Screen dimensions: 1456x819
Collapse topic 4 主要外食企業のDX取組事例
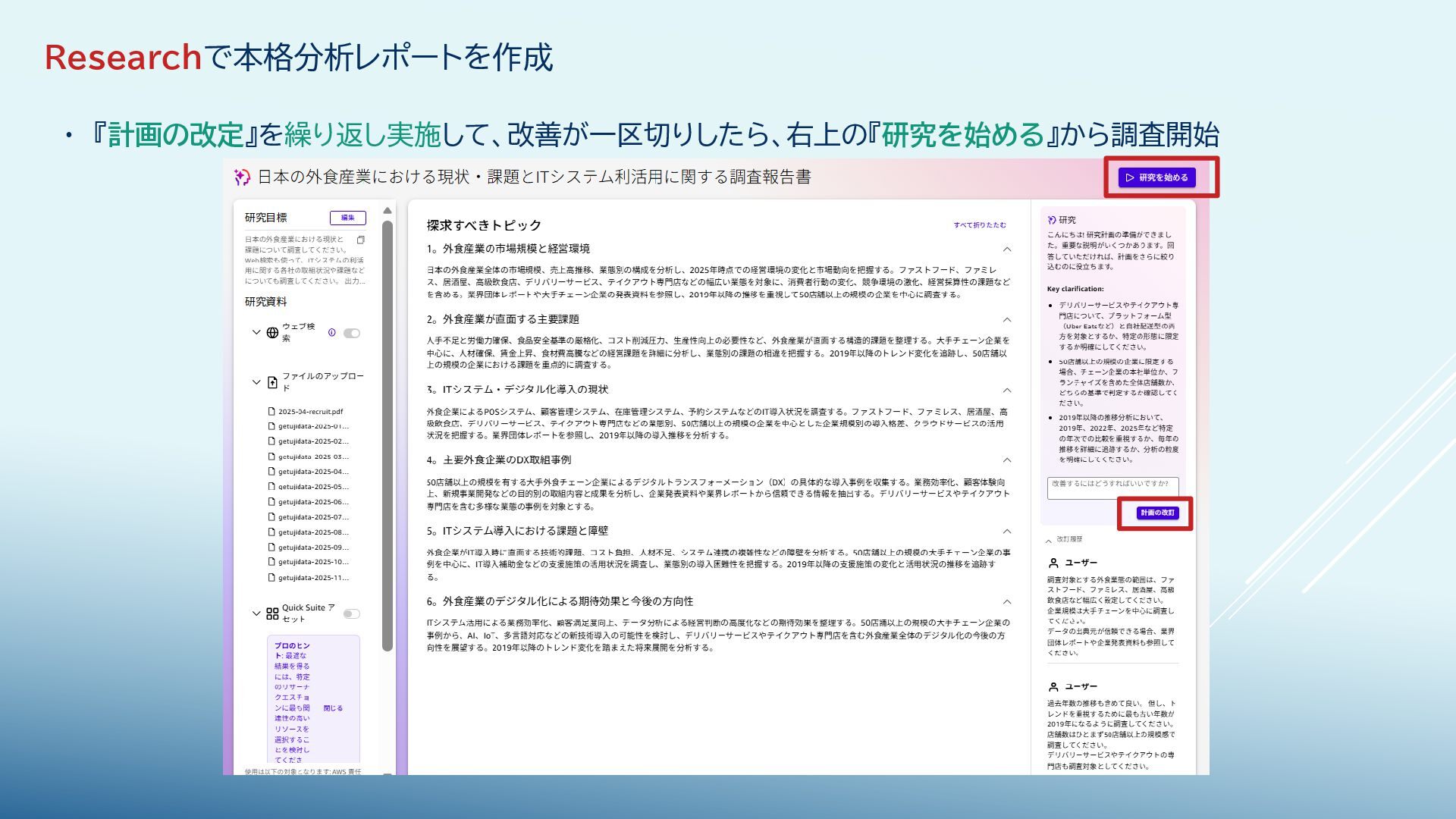point(1007,460)
